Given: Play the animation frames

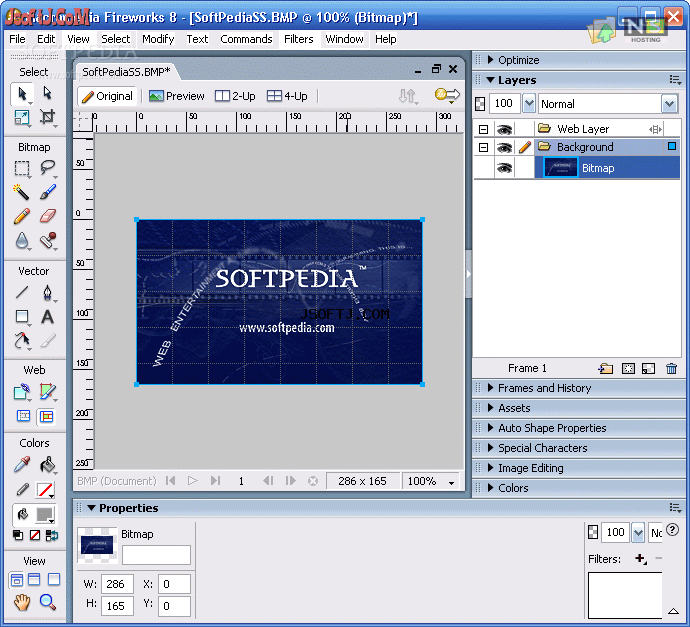Looking at the screenshot, I should [192, 481].
